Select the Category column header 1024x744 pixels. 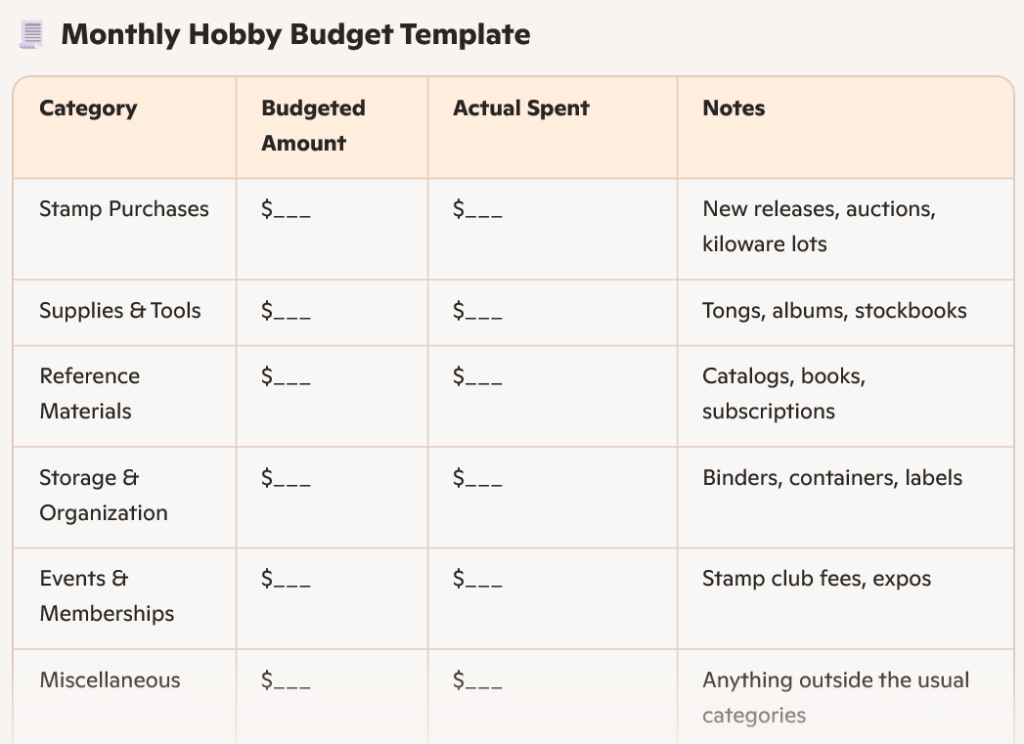88,109
